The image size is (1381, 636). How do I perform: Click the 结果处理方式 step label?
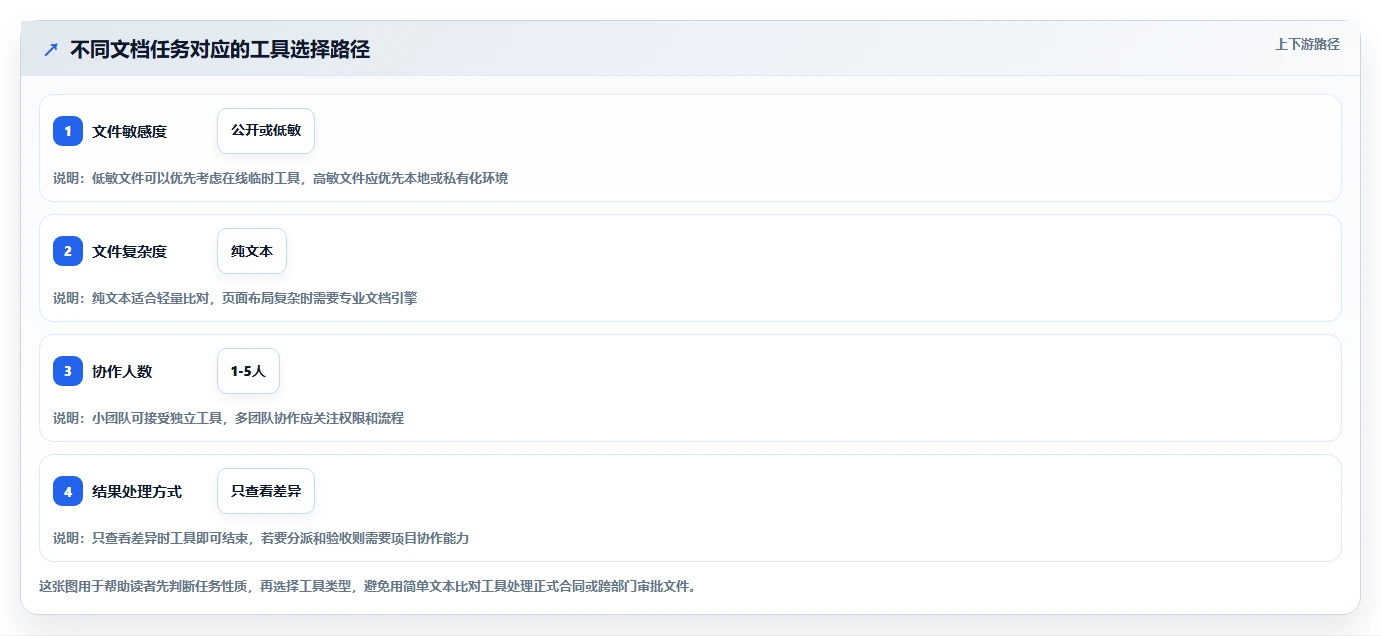137,491
